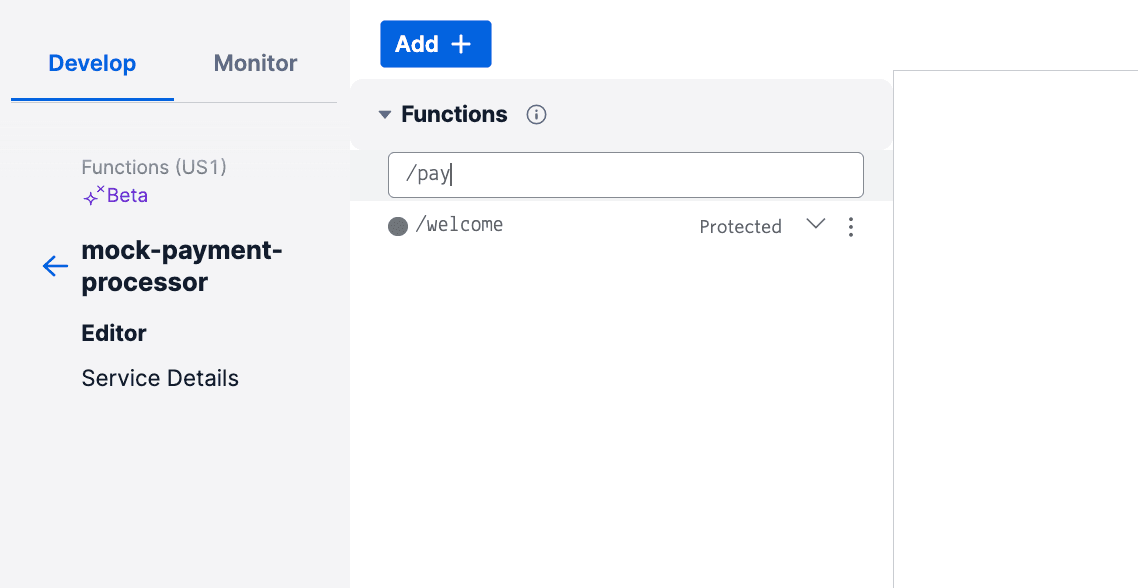This screenshot has width=1138, height=588.
Task: Open the info tooltip beside Functions
Action: pos(536,114)
